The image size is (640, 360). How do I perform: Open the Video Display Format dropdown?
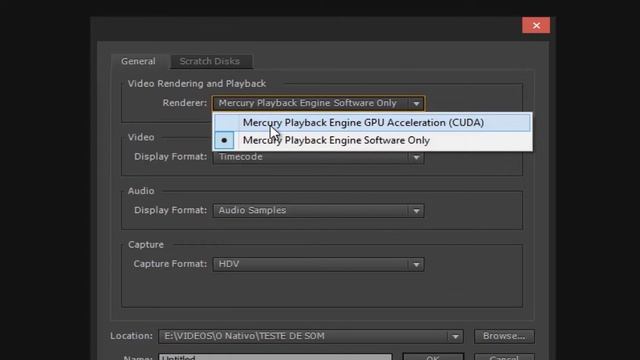click(318, 157)
